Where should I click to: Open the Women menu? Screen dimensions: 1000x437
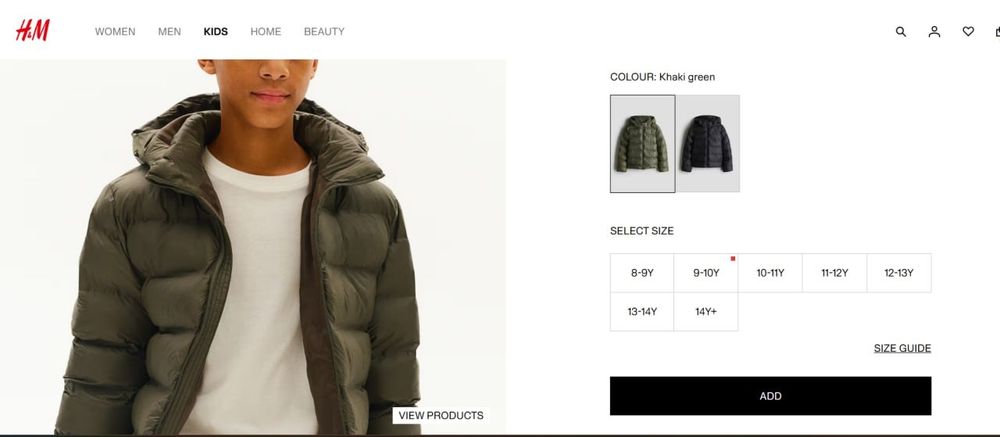[115, 31]
